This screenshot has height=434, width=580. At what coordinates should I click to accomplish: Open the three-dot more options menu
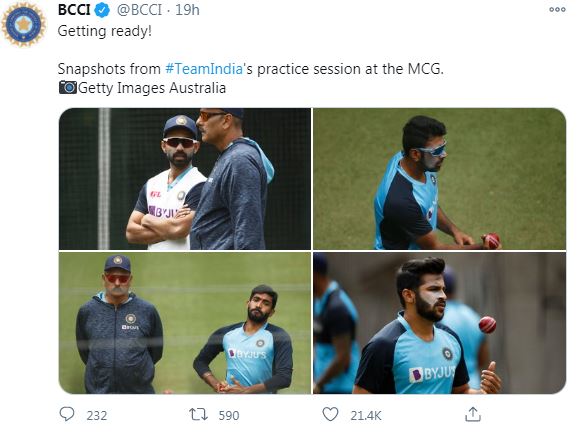(x=557, y=10)
